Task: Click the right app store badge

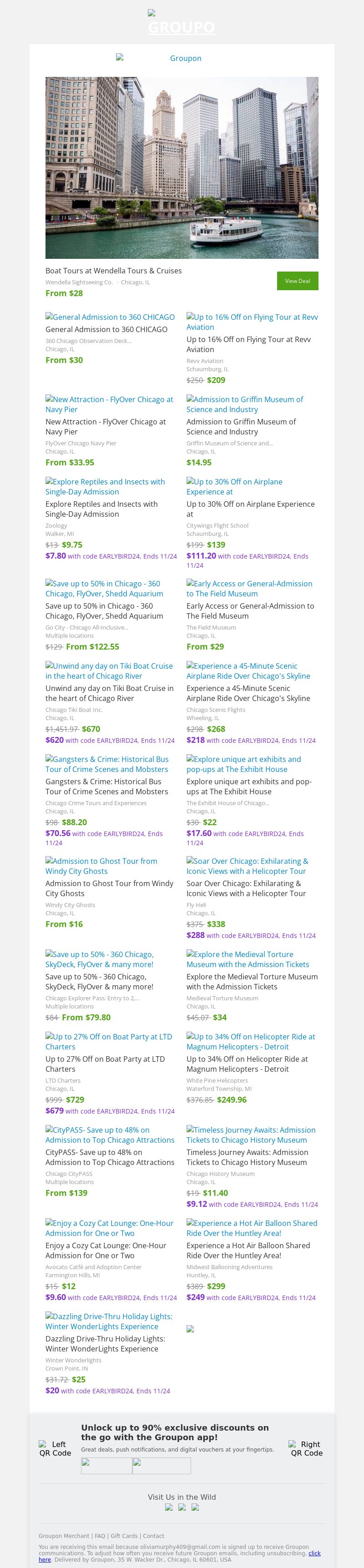Action: (162, 1466)
